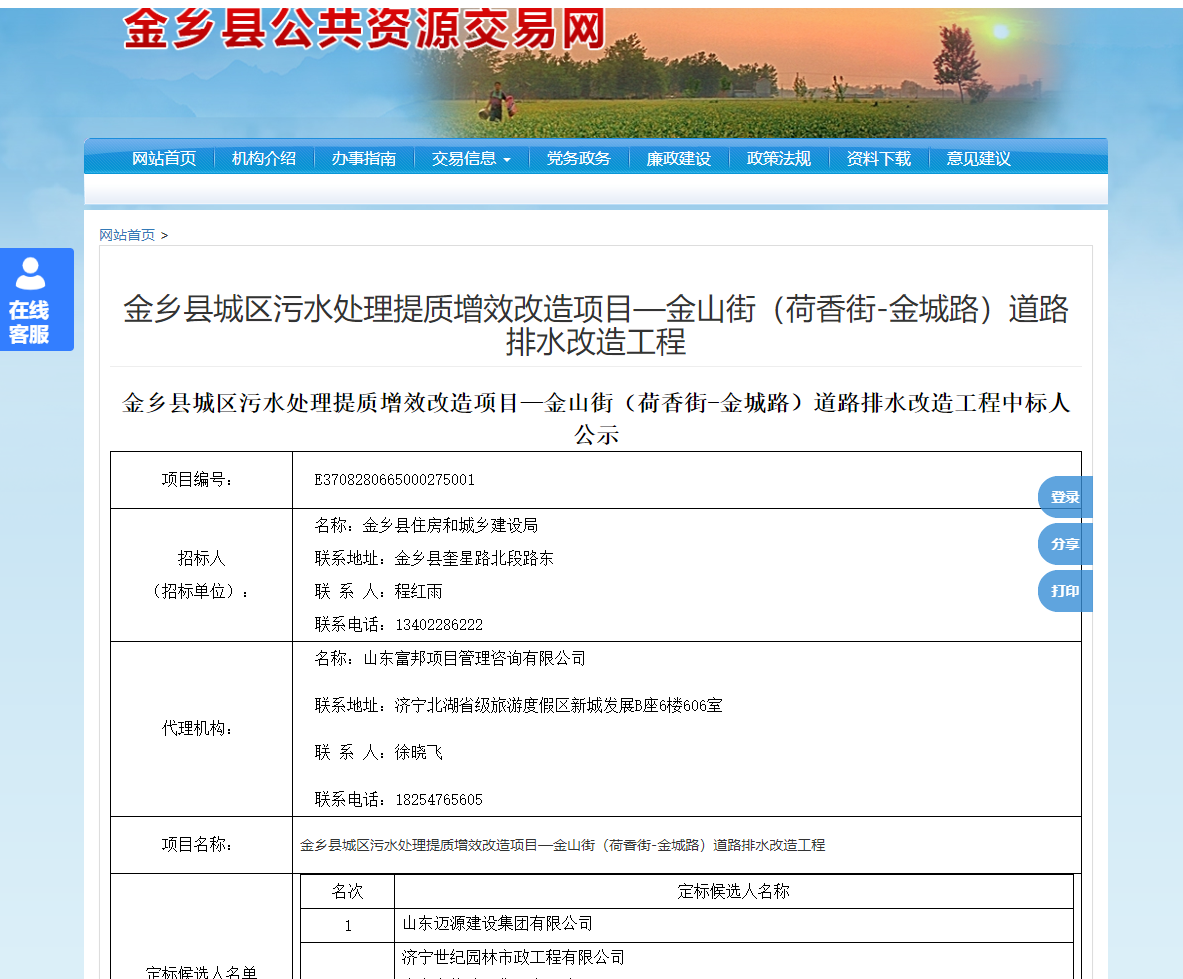Click the text 名称：金乡县住房和城乡建设局

point(426,525)
